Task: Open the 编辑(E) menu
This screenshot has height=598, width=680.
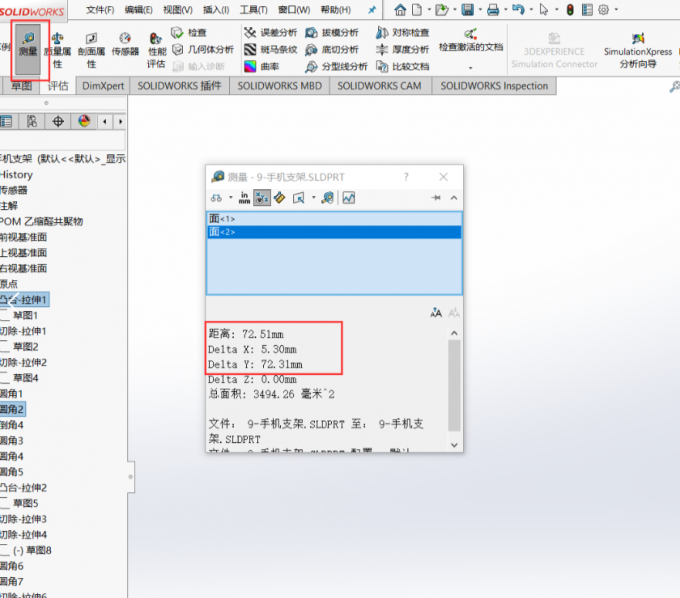Action: coord(138,10)
